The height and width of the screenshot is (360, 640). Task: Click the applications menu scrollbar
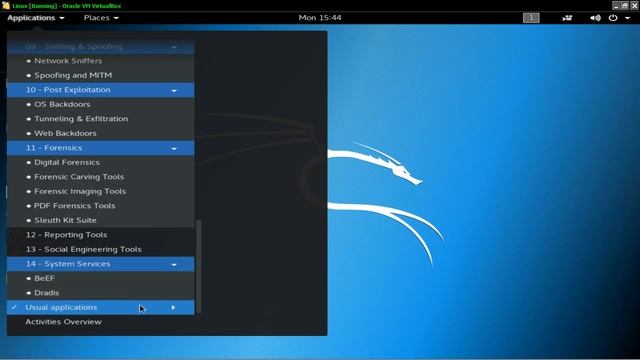tap(199, 267)
